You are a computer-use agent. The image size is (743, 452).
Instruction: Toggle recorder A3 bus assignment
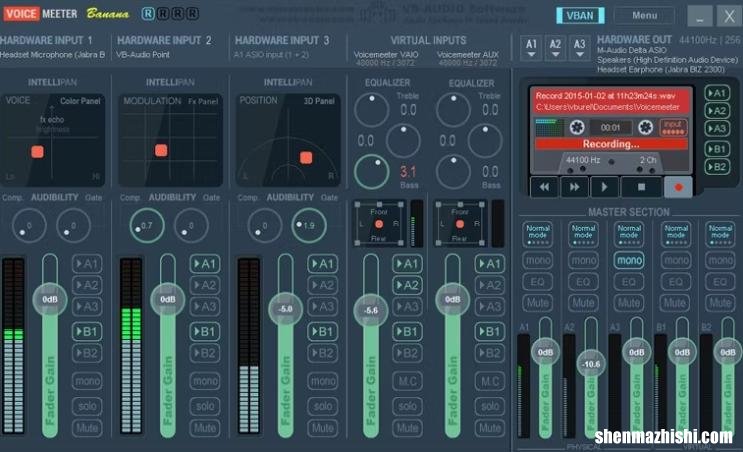(717, 128)
